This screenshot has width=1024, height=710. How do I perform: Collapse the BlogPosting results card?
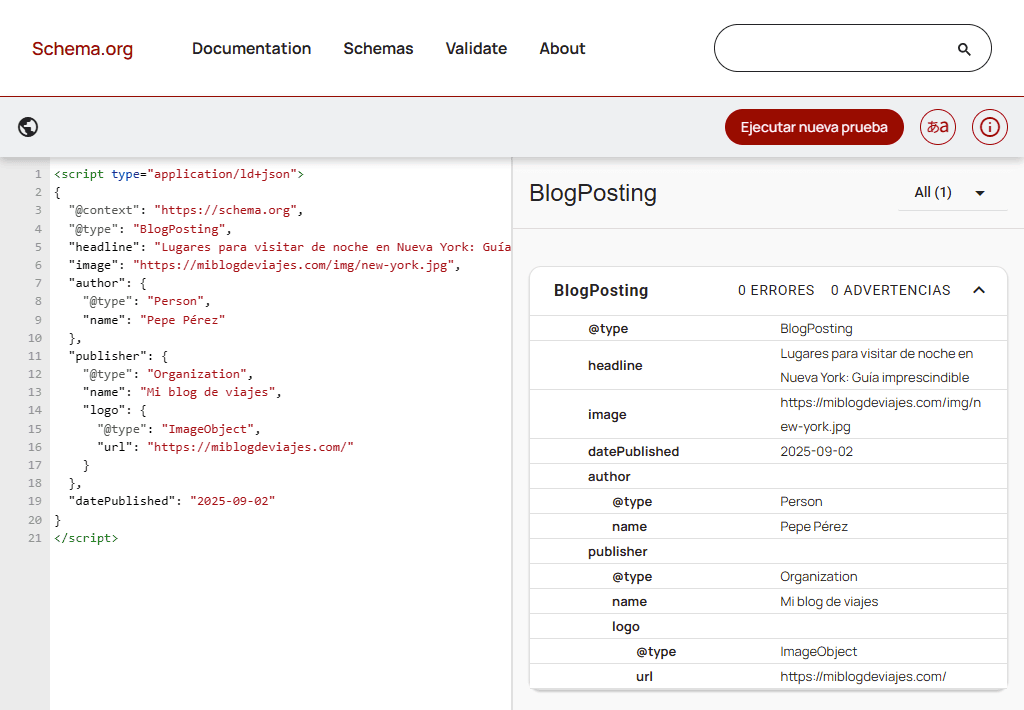(x=979, y=290)
